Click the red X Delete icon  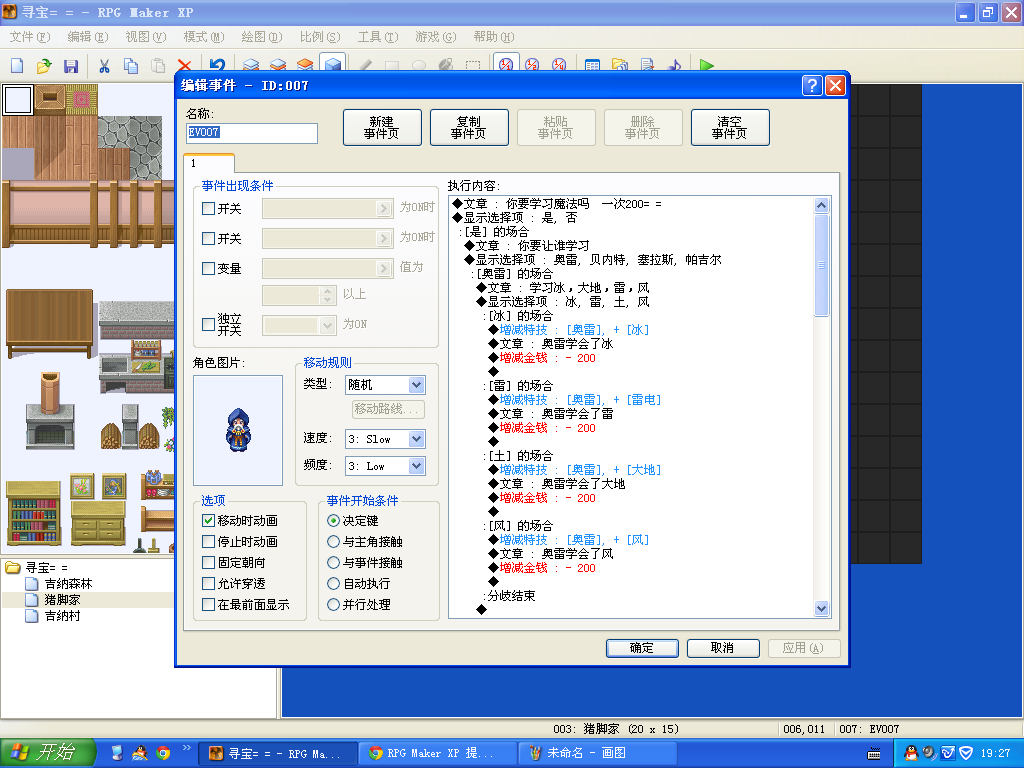[x=184, y=65]
